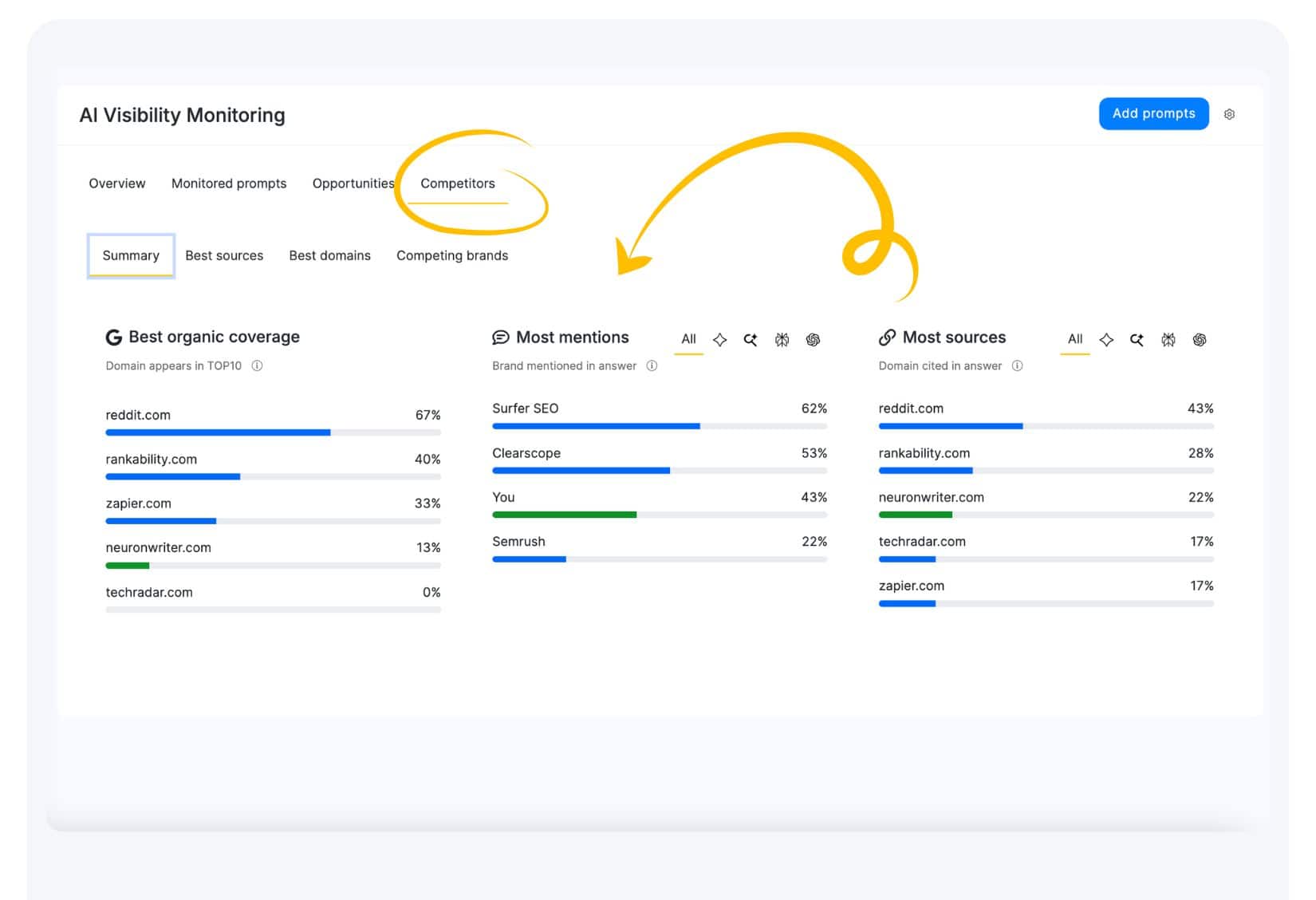Screen dimensions: 1316x900
Task: Click 'Semrush' in Most mentions
Action: (x=518, y=541)
